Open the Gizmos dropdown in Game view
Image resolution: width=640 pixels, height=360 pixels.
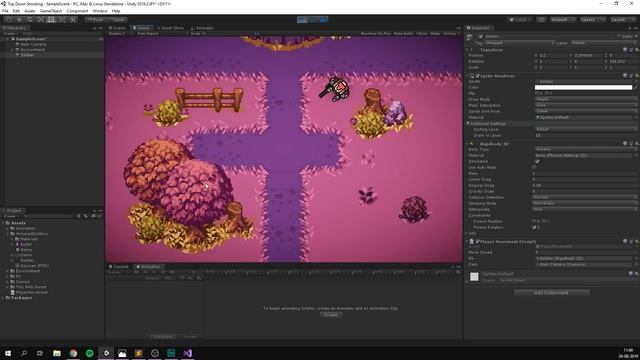coord(450,33)
